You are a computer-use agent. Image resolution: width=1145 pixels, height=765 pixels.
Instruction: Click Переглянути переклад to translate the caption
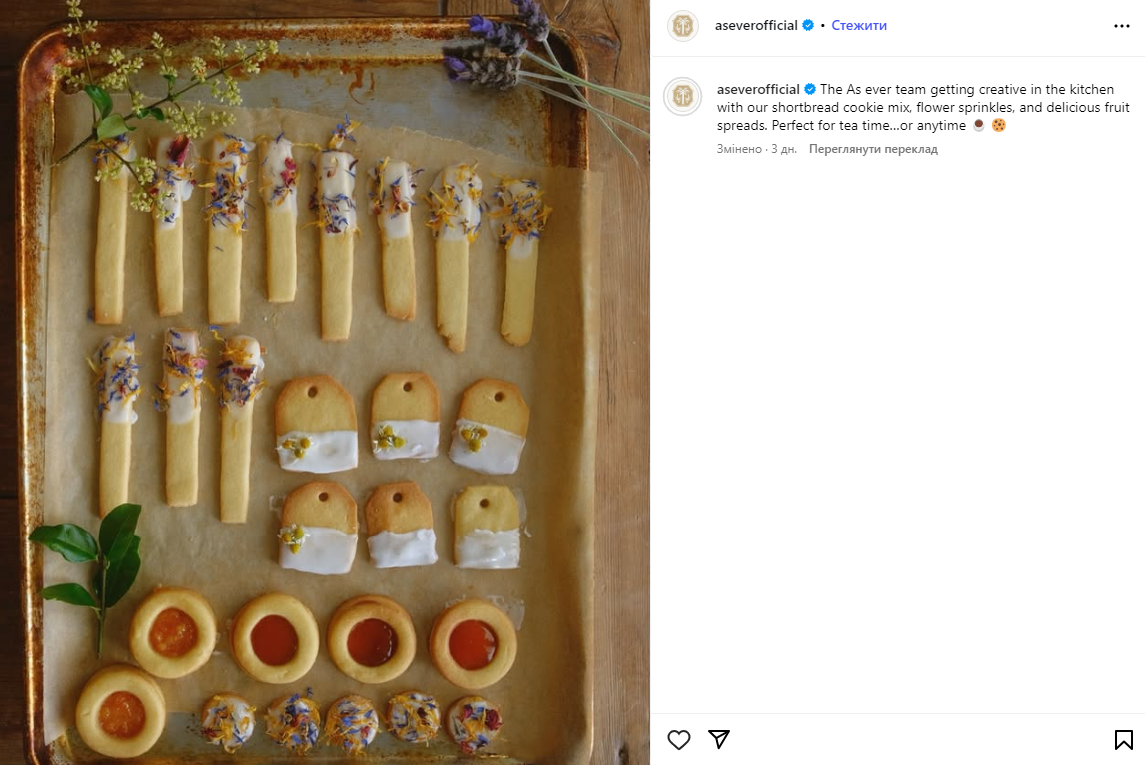(873, 150)
